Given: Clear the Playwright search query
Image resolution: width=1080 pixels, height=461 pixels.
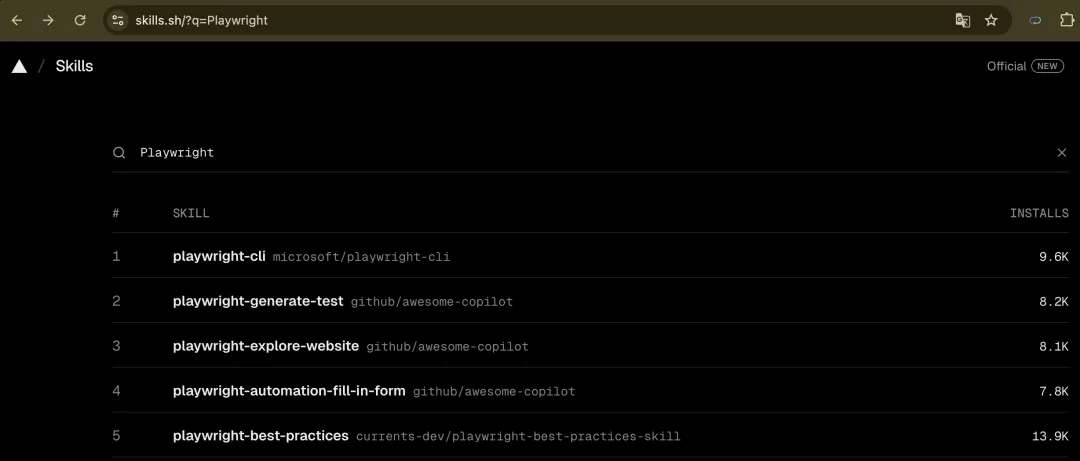Looking at the screenshot, I should (x=1062, y=153).
